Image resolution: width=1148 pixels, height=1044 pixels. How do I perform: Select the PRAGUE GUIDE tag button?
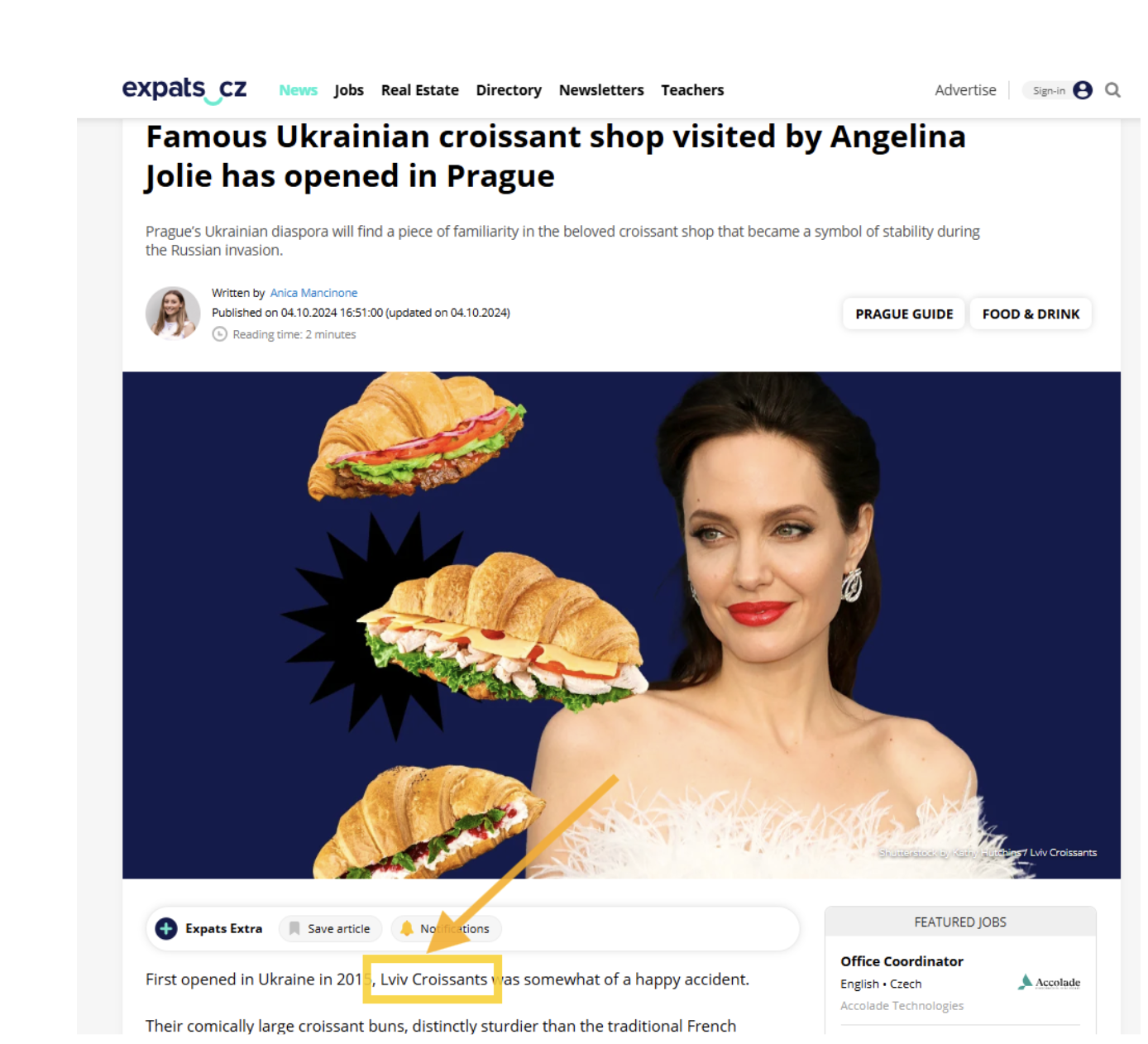[904, 314]
